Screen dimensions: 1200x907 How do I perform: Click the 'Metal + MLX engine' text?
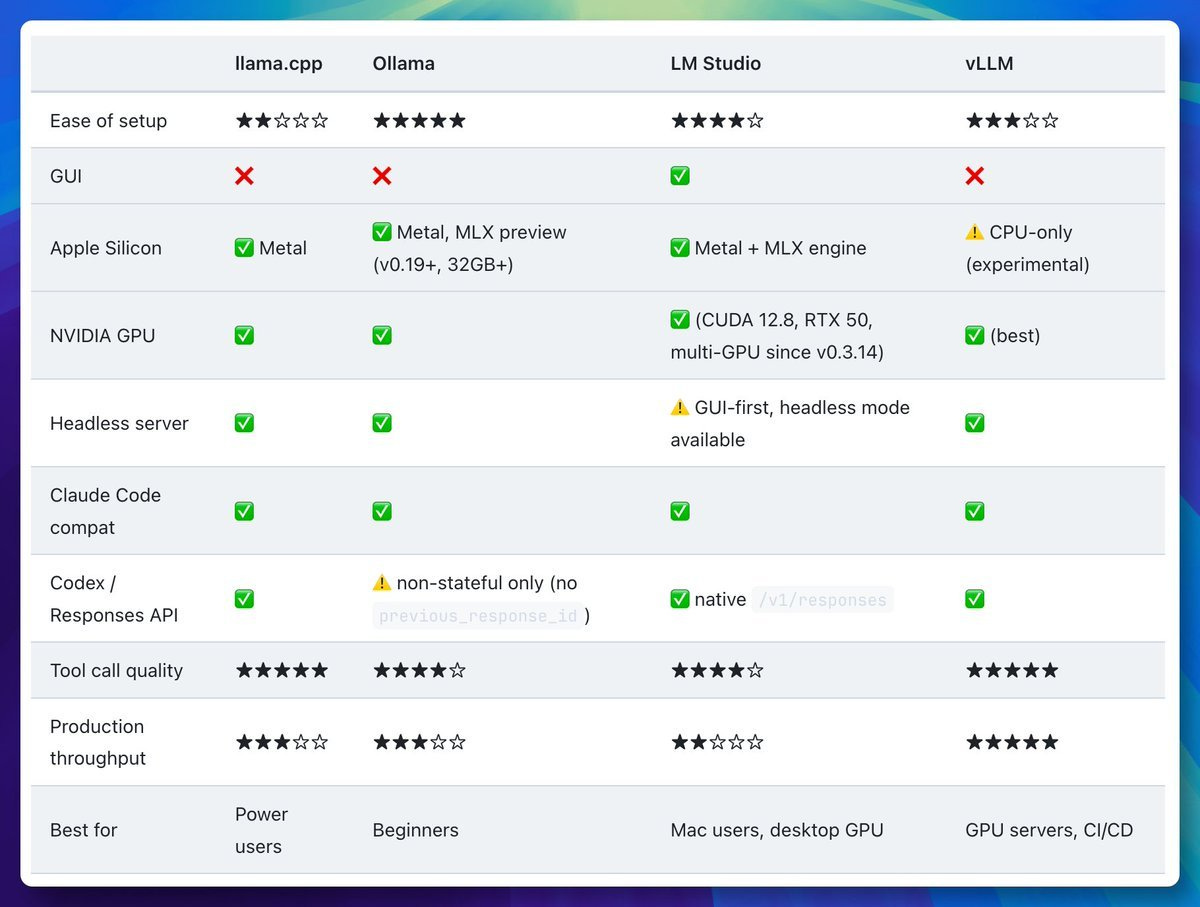click(780, 248)
